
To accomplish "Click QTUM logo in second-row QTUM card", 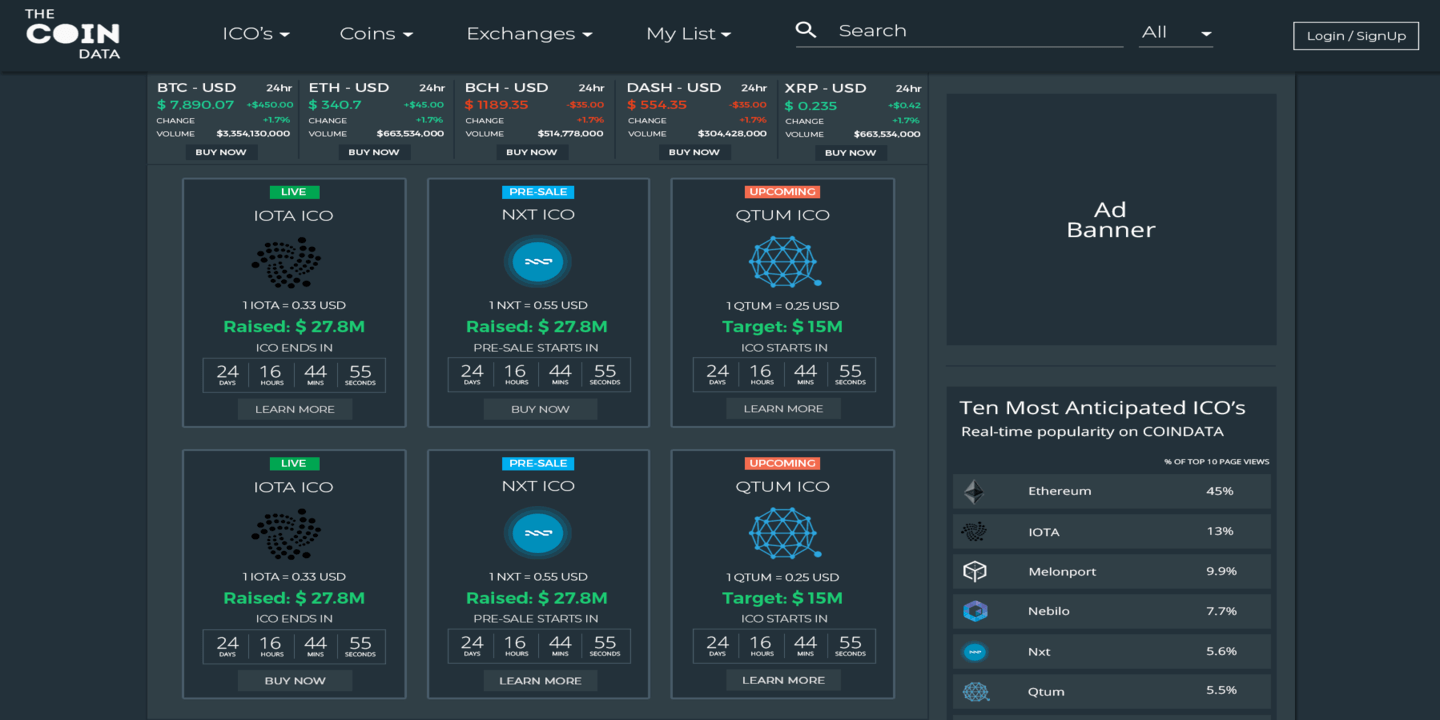I will [785, 534].
